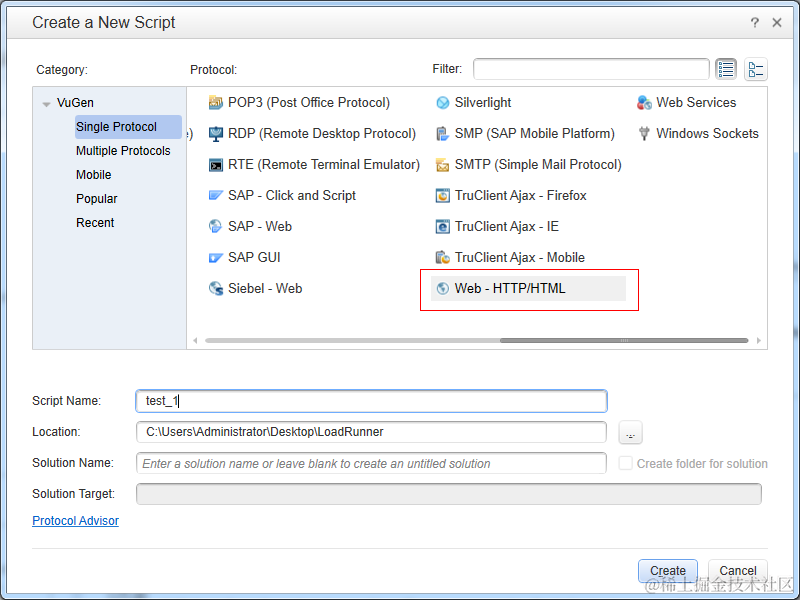Select Popular category
This screenshot has width=800, height=600.
[x=96, y=199]
